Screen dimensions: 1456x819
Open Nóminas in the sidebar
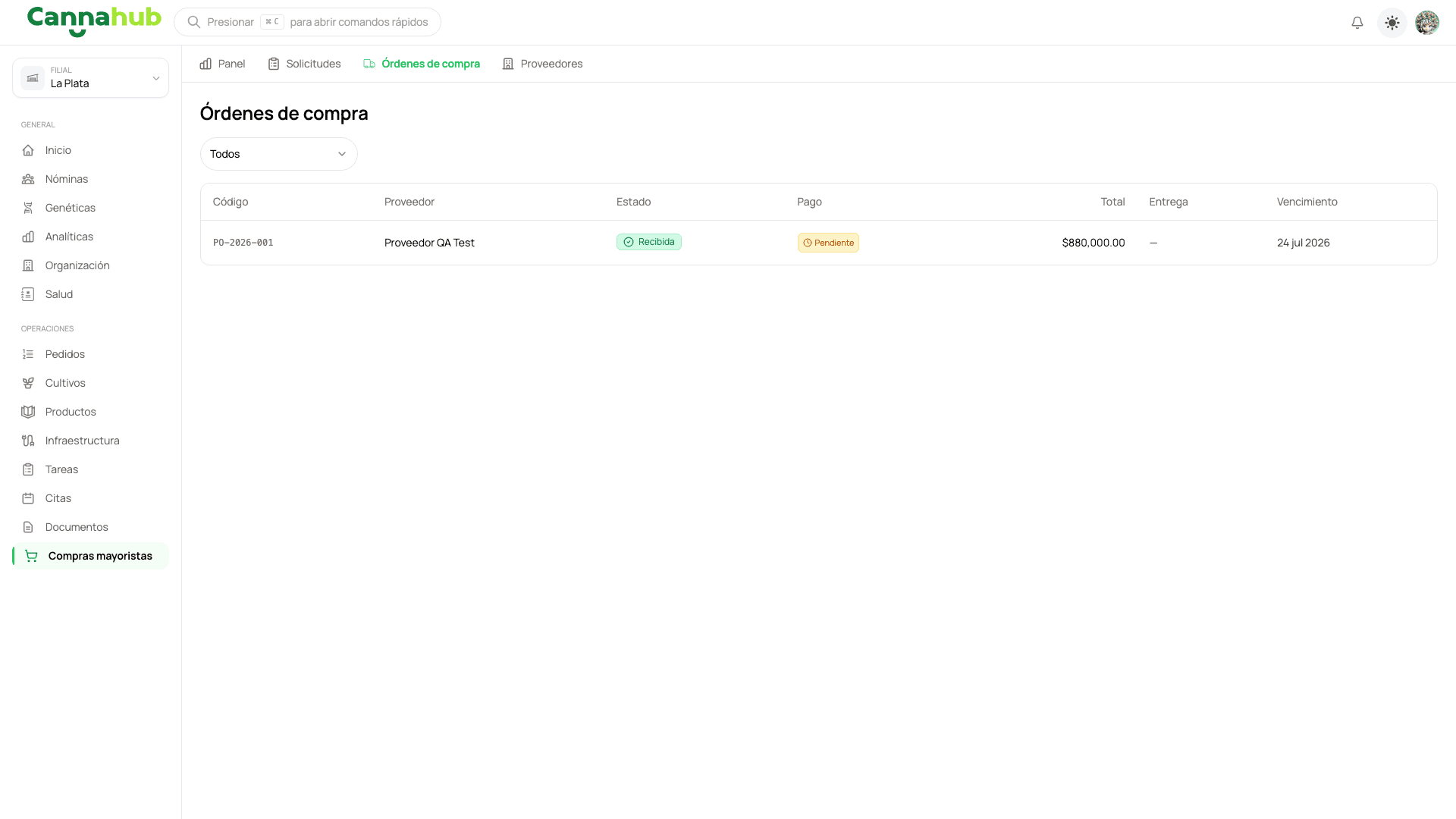pyautogui.click(x=90, y=179)
